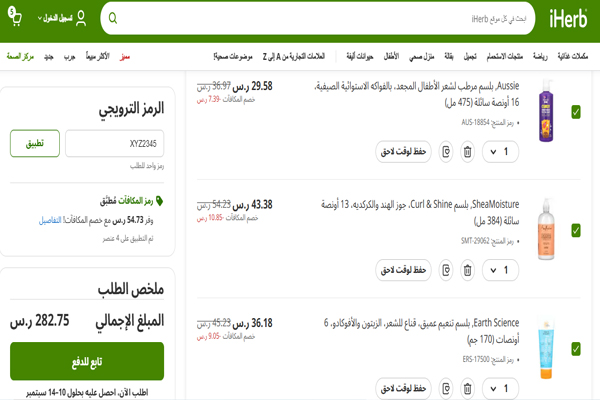Open the موضوعات صحية menu
Image resolution: width=600 pixels, height=400 pixels.
(233, 57)
